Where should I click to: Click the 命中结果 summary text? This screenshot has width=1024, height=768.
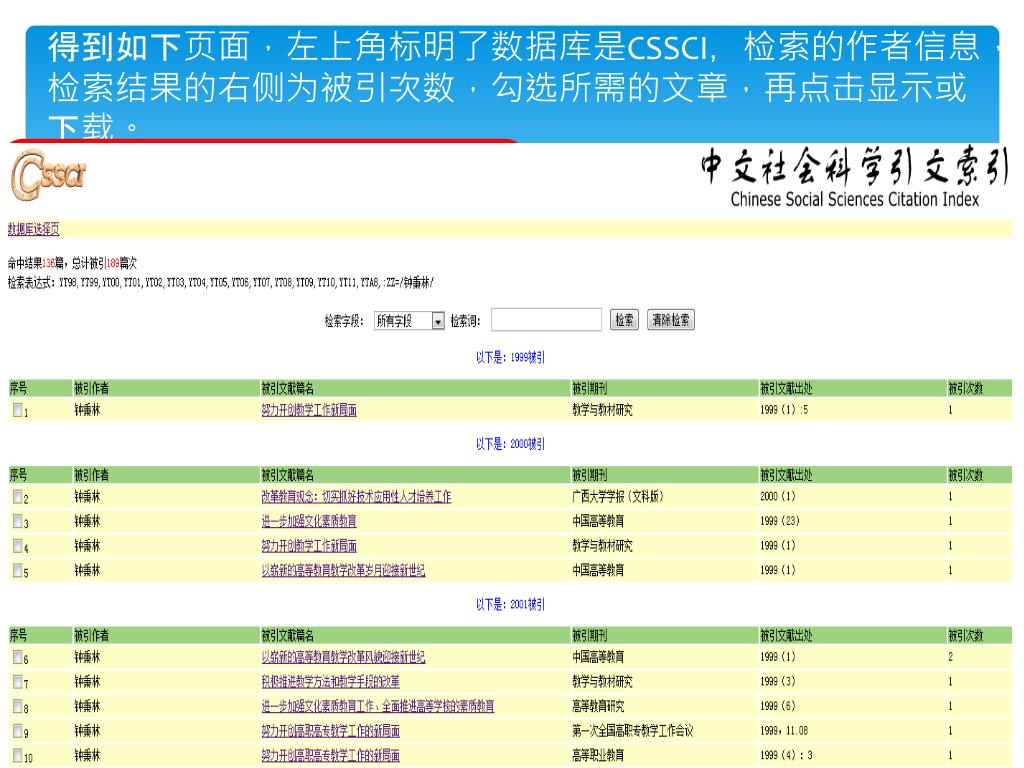[72, 263]
